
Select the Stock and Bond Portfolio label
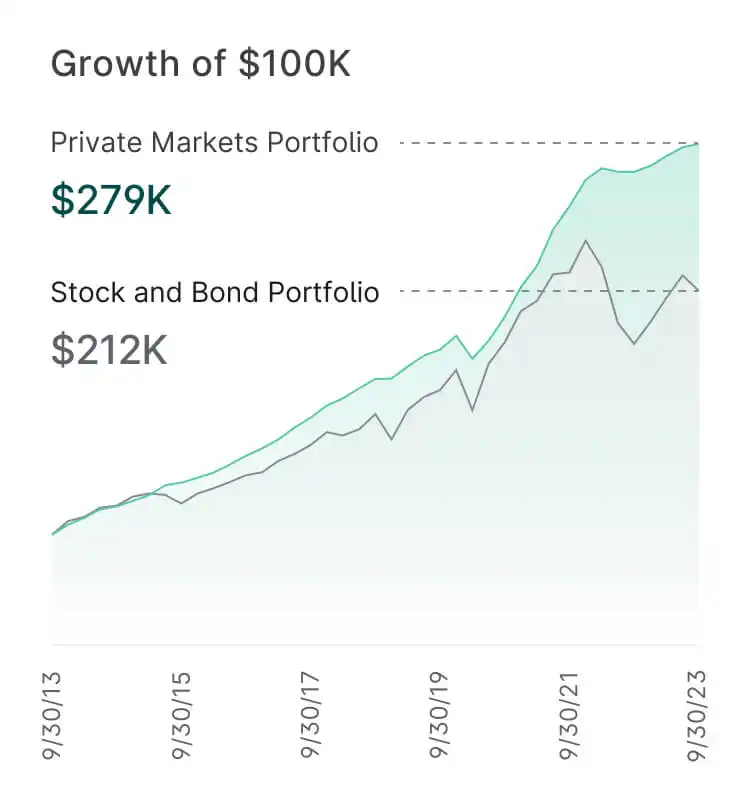point(214,292)
